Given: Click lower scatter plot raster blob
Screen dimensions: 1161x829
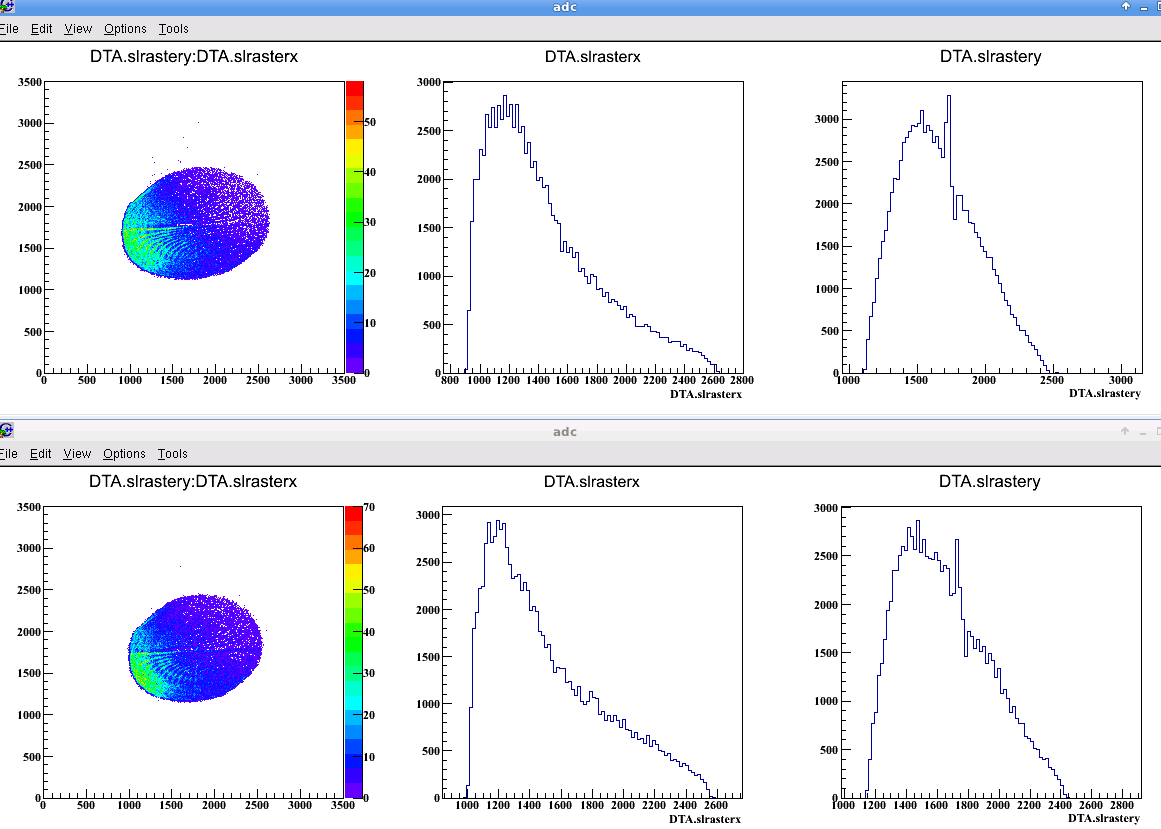Looking at the screenshot, I should [x=195, y=648].
